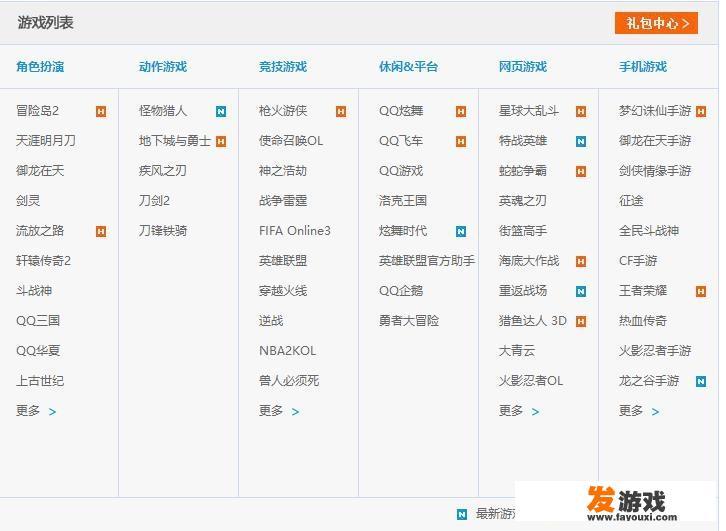
Task: Open the 英魂之刃 game link
Action: coord(522,201)
